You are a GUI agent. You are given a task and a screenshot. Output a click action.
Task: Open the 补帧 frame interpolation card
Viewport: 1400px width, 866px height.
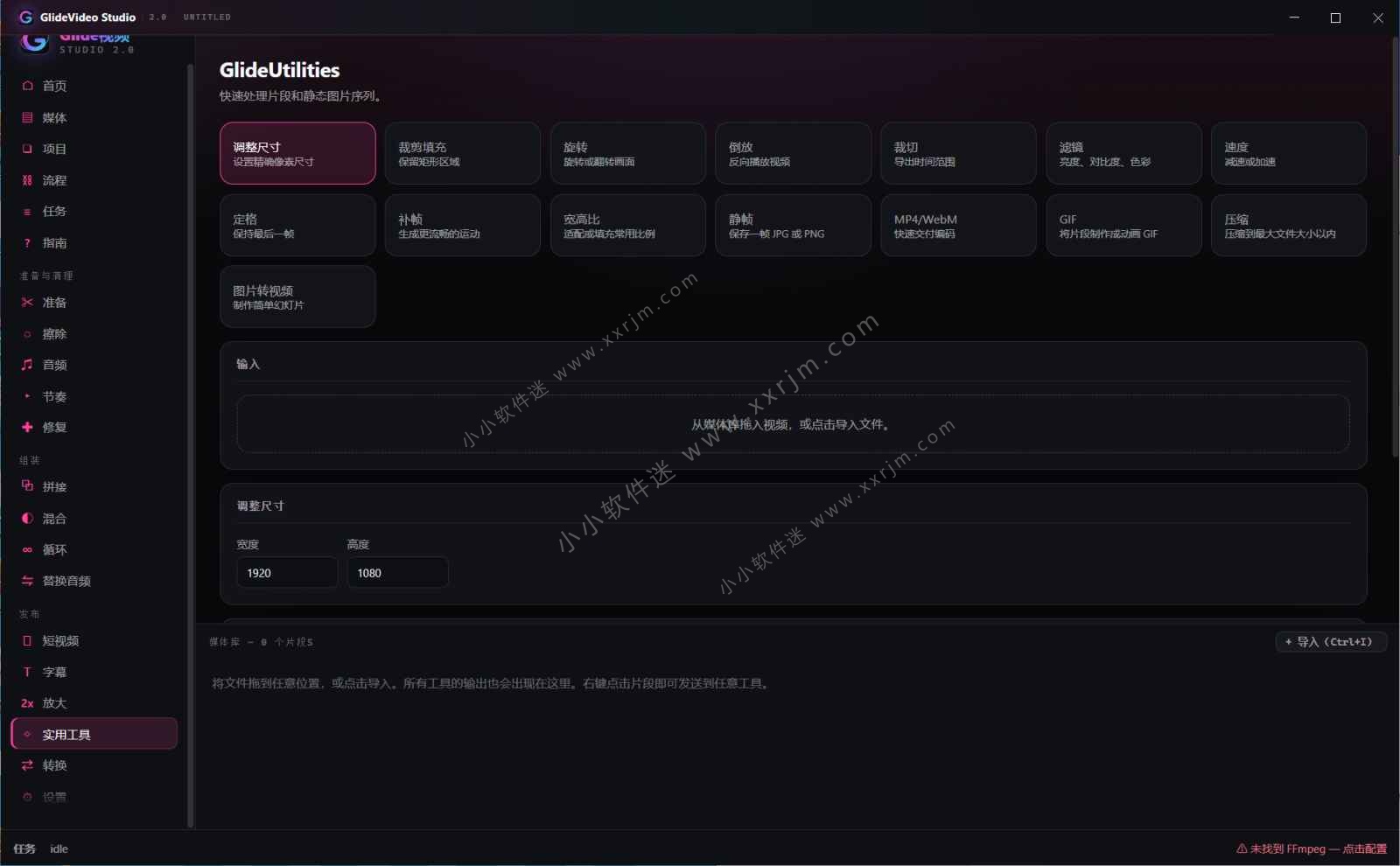click(x=463, y=225)
